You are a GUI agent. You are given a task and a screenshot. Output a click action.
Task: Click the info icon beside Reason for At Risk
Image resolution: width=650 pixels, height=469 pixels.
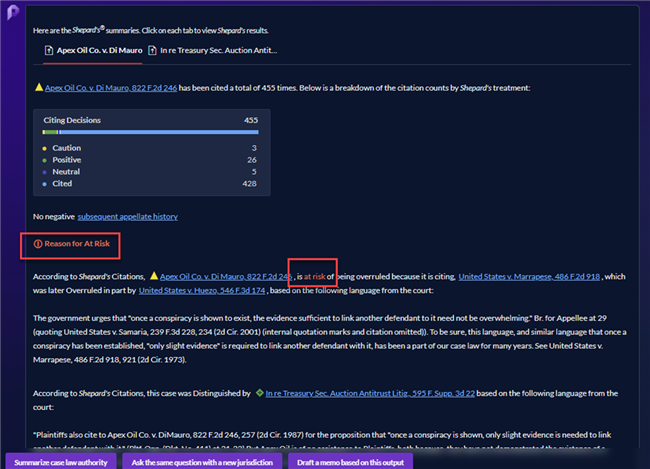click(38, 244)
